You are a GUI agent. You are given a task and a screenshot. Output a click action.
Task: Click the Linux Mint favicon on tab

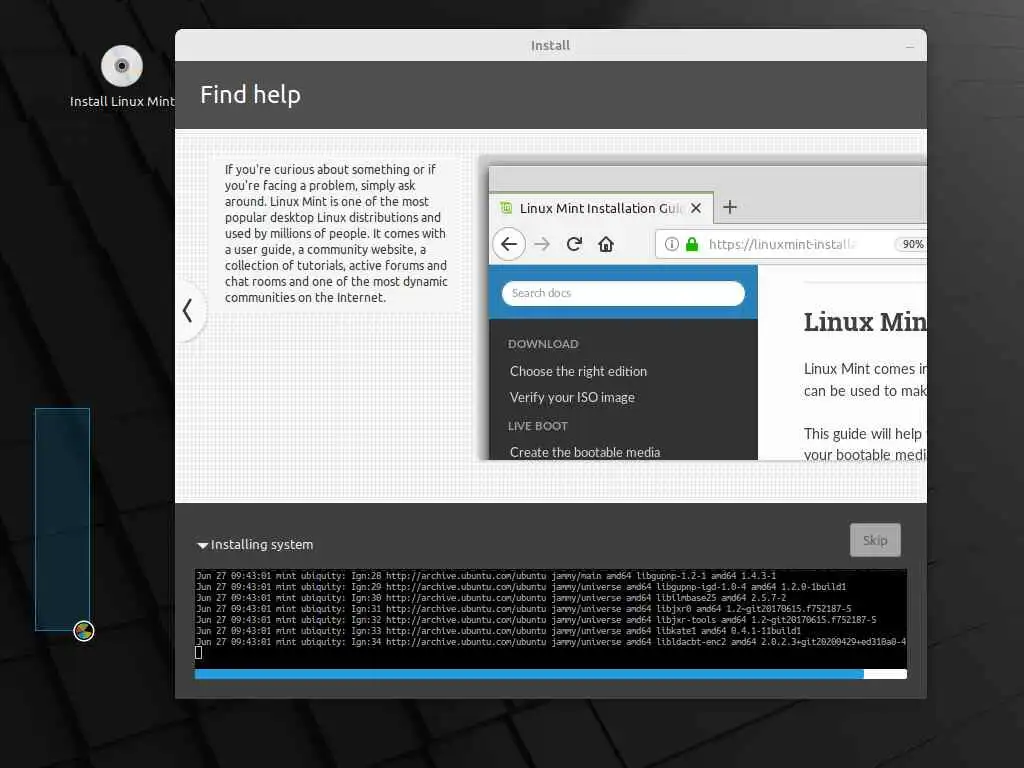tap(505, 208)
